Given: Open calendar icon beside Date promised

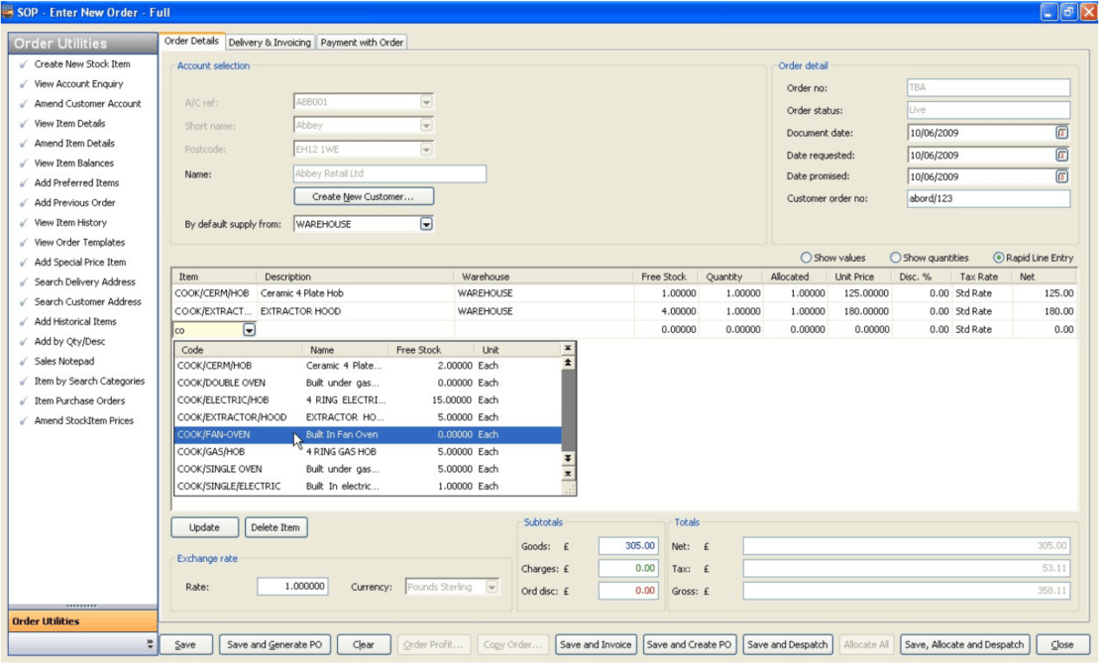Looking at the screenshot, I should (1062, 177).
